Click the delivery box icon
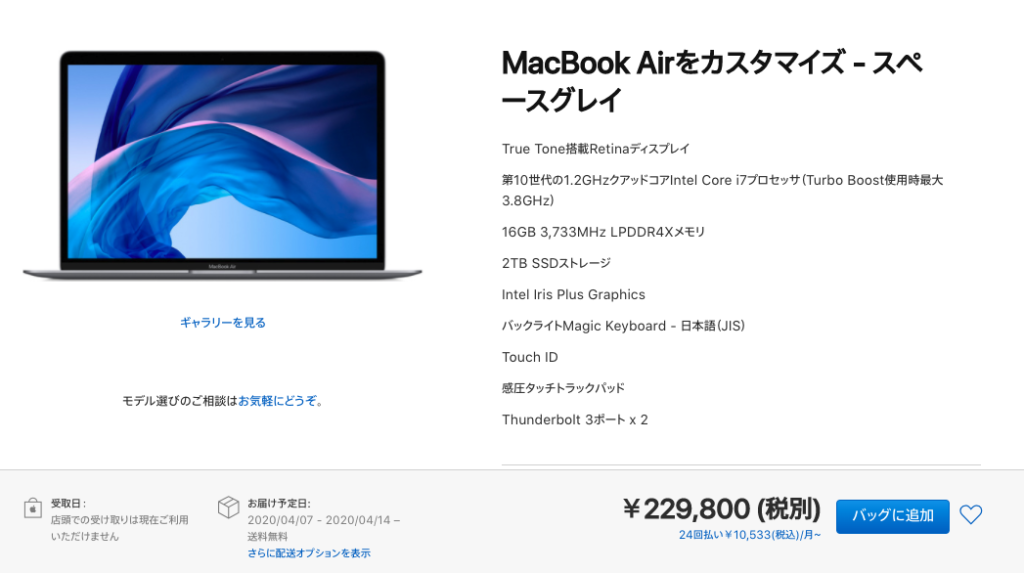The image size is (1024, 573). tap(229, 506)
